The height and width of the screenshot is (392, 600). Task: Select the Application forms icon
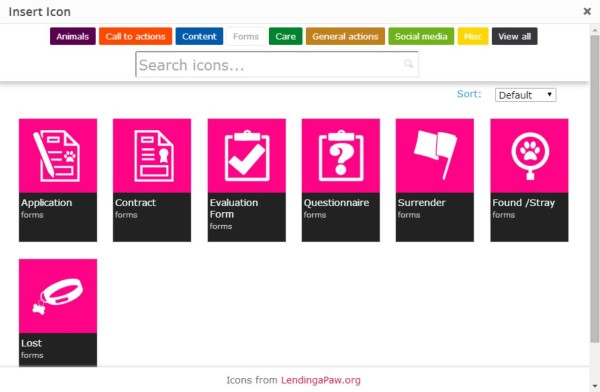(58, 156)
